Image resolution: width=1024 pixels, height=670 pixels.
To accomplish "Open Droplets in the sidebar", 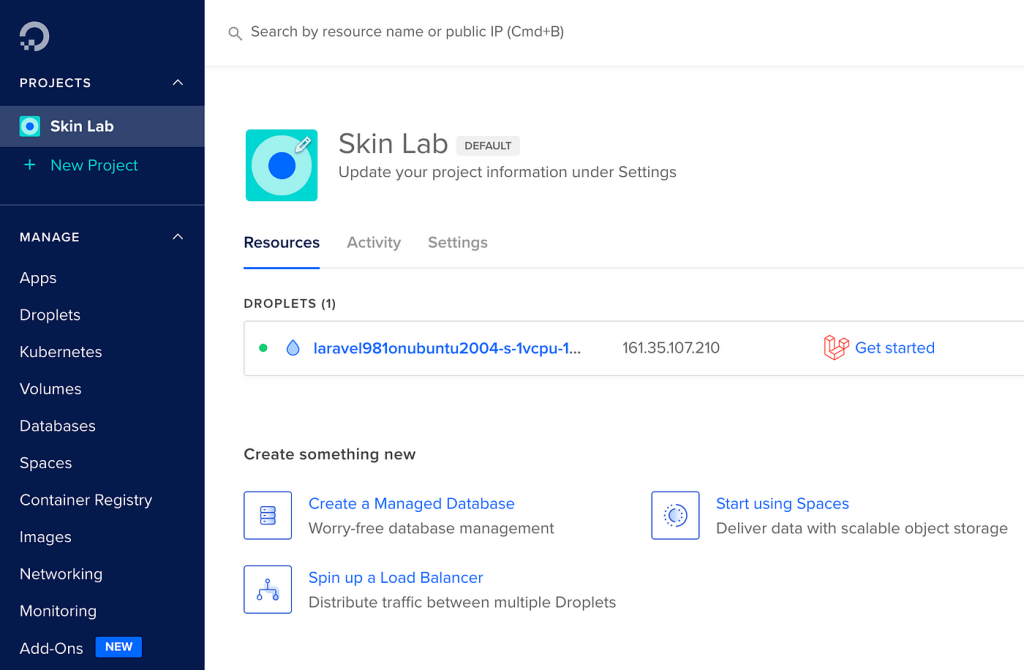I will tap(50, 315).
